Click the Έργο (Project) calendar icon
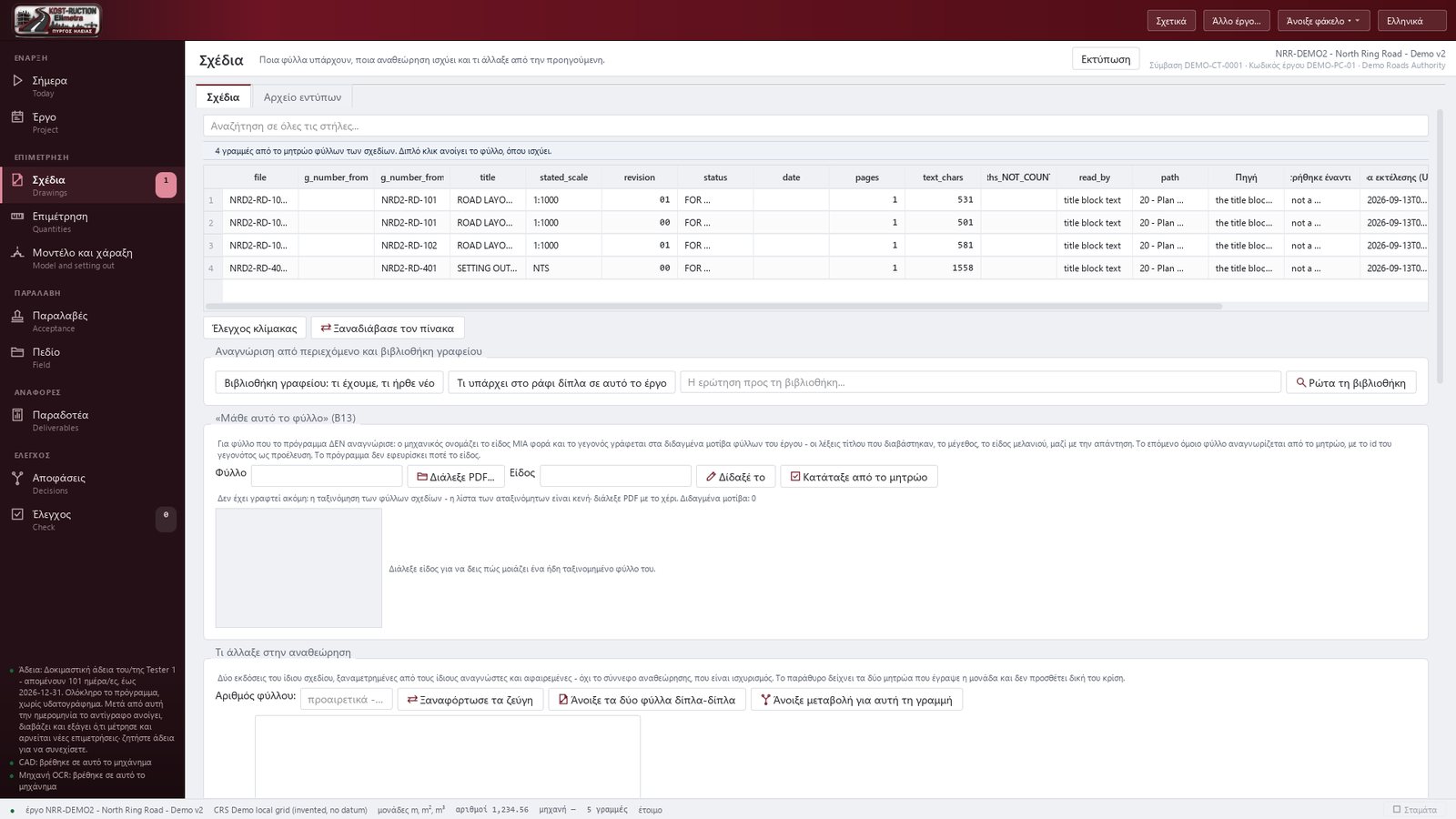1456x819 pixels. (x=17, y=116)
